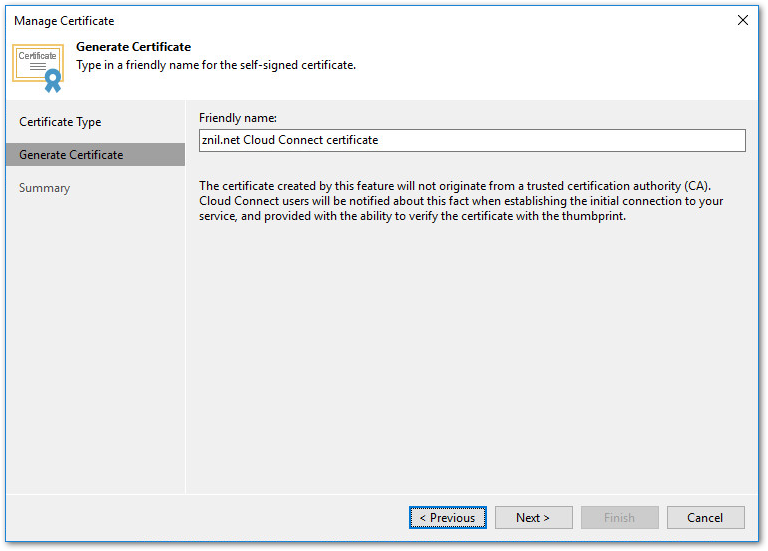768x551 pixels.
Task: Proceed with the Next button
Action: (533, 518)
